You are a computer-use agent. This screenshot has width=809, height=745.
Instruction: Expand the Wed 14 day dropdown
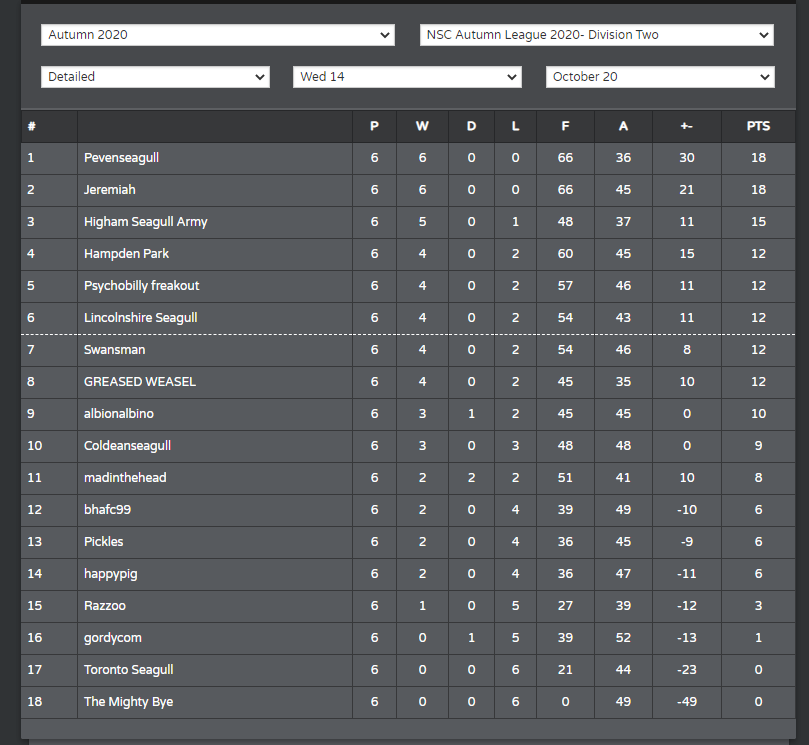coord(407,77)
